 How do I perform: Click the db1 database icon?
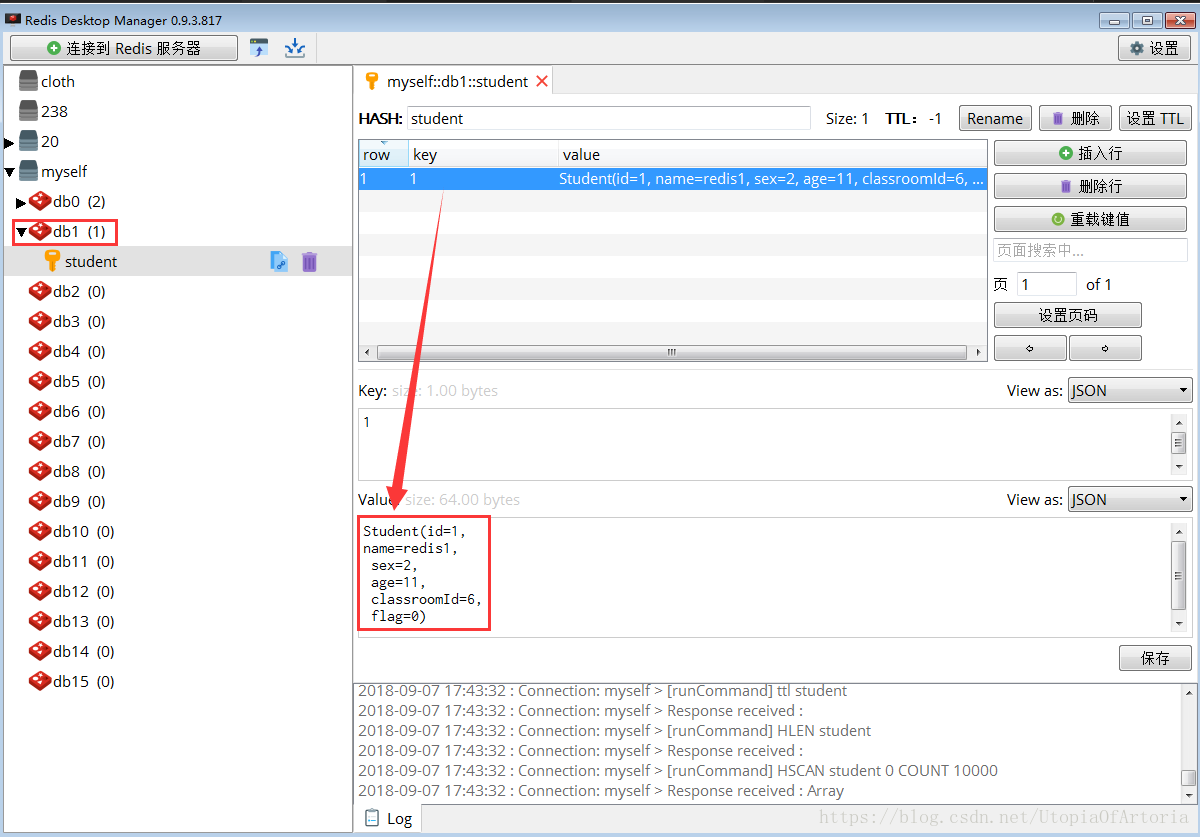40,231
